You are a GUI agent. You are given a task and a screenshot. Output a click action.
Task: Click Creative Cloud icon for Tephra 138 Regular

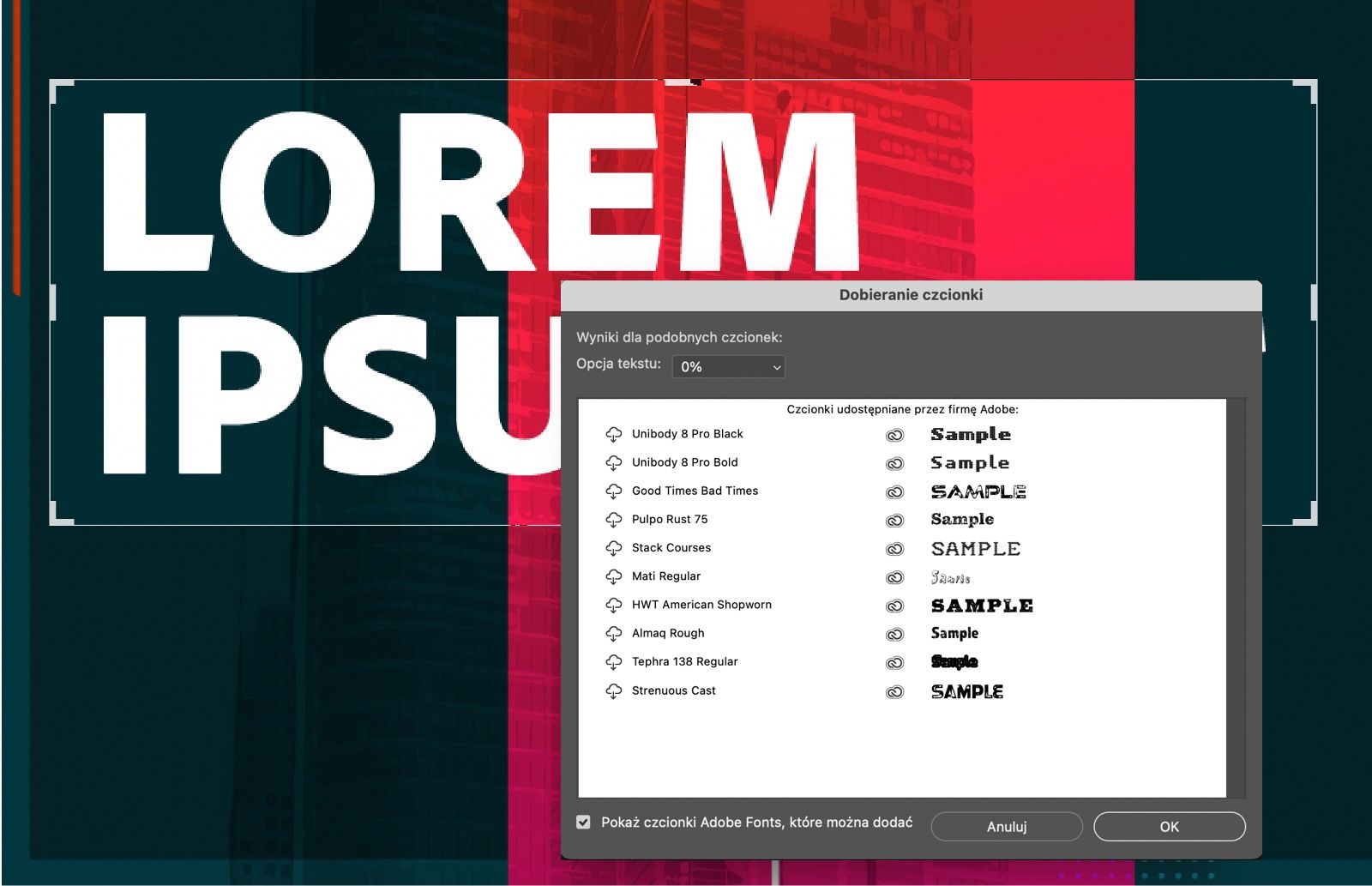[x=894, y=663]
